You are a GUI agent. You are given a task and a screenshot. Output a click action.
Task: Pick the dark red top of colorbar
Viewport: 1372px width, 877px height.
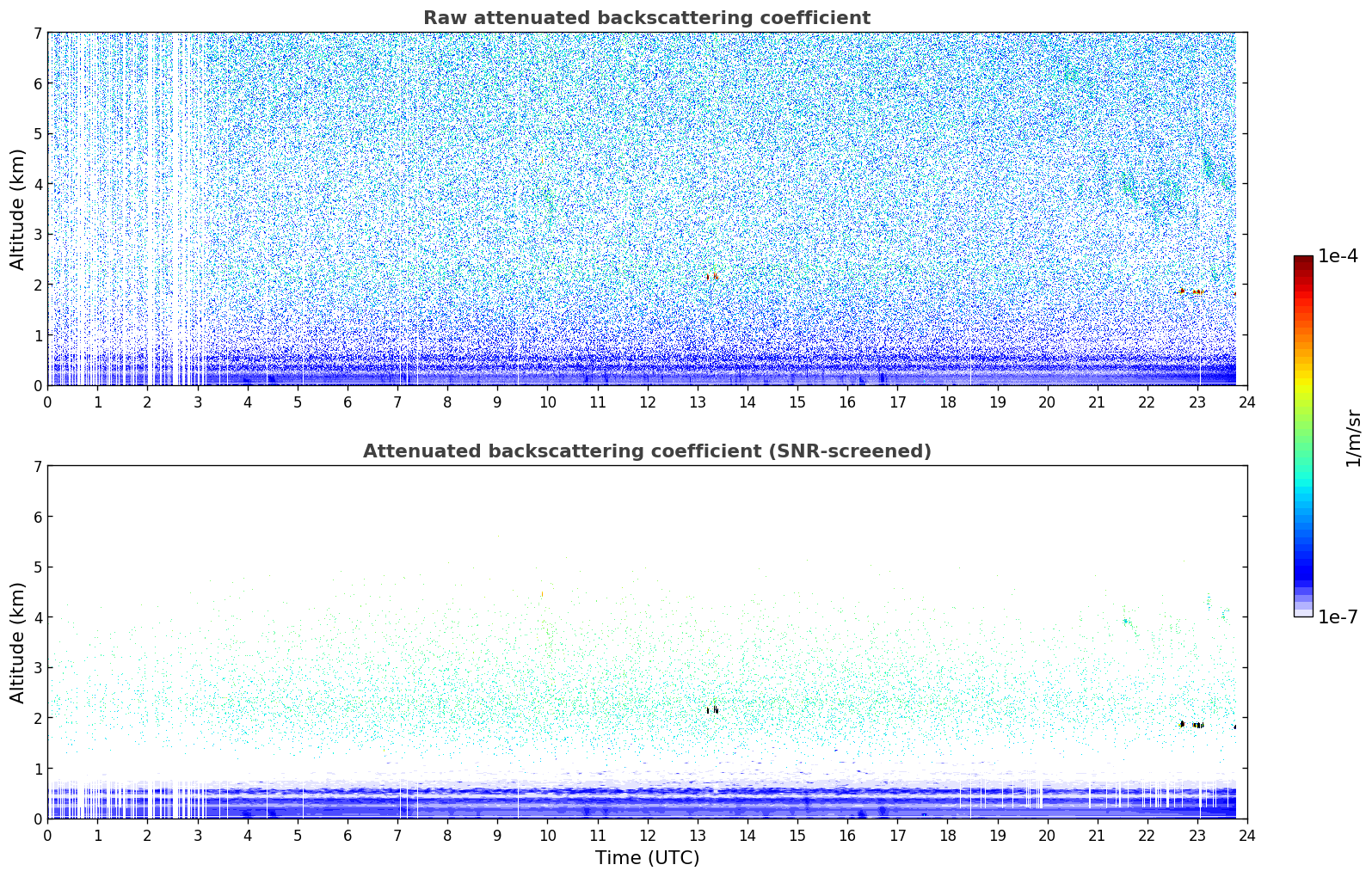pos(1302,262)
